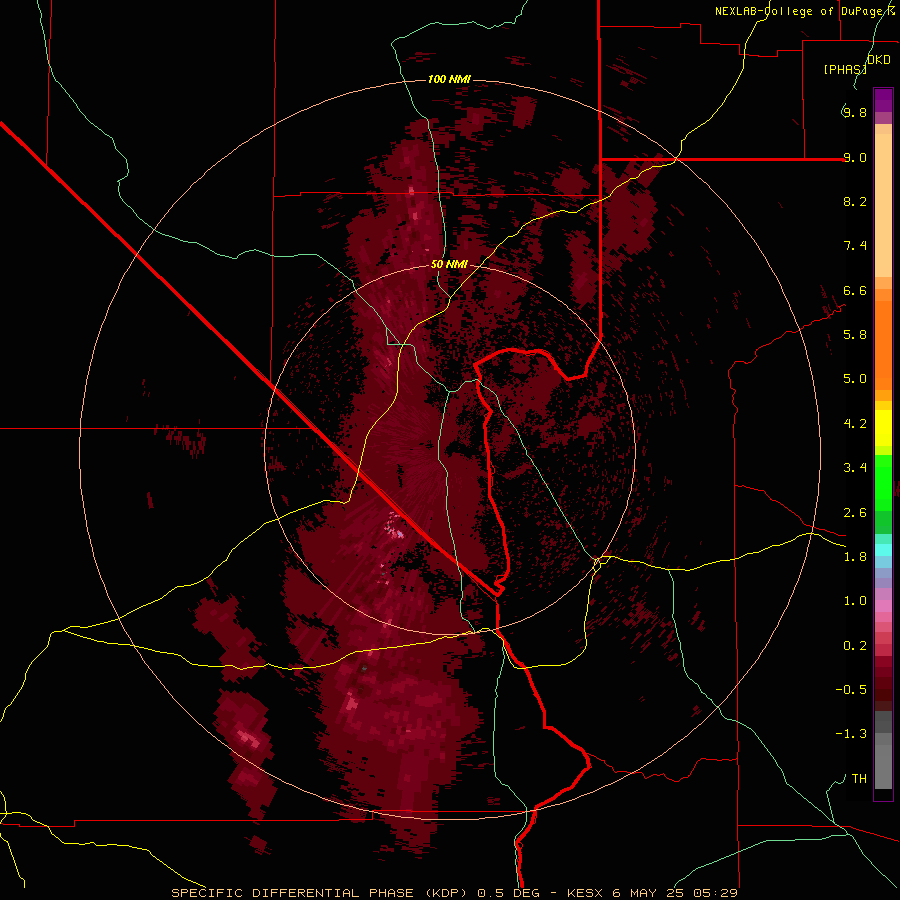Click the 8.2 value on the color scale
The image size is (900, 900).
point(855,201)
